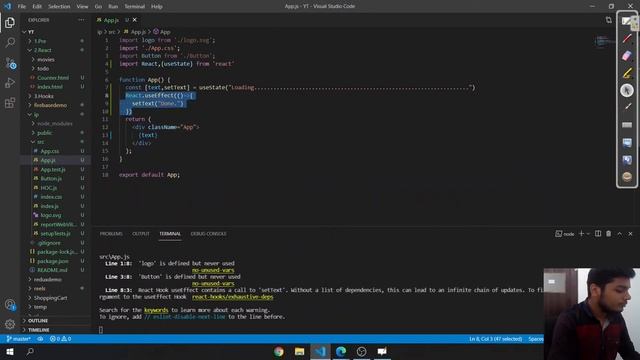Open Chrome from the taskbar

pos(279,351)
